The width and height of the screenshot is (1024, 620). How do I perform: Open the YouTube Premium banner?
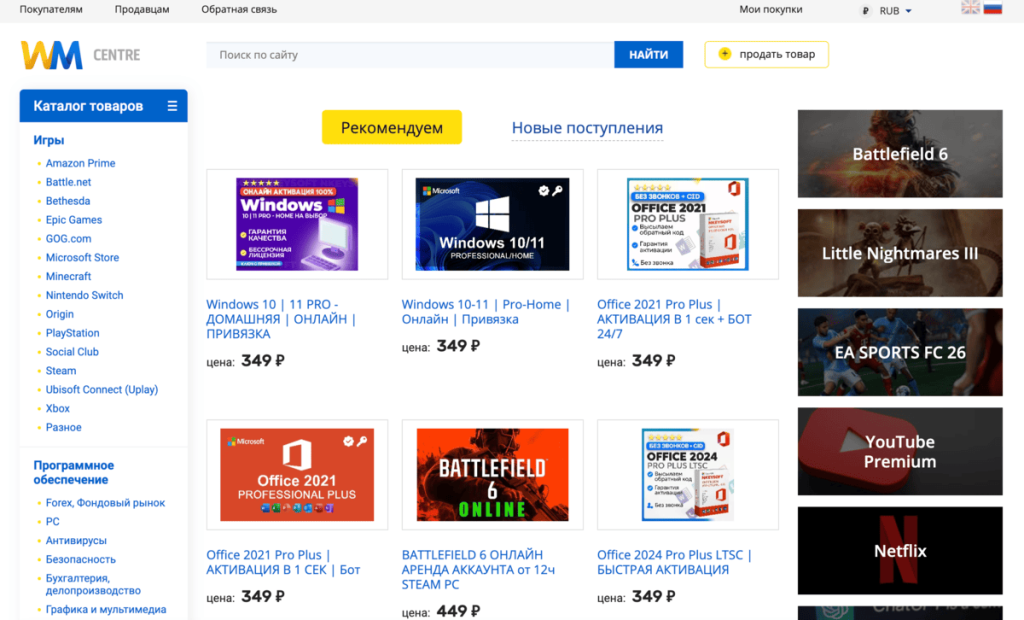900,452
